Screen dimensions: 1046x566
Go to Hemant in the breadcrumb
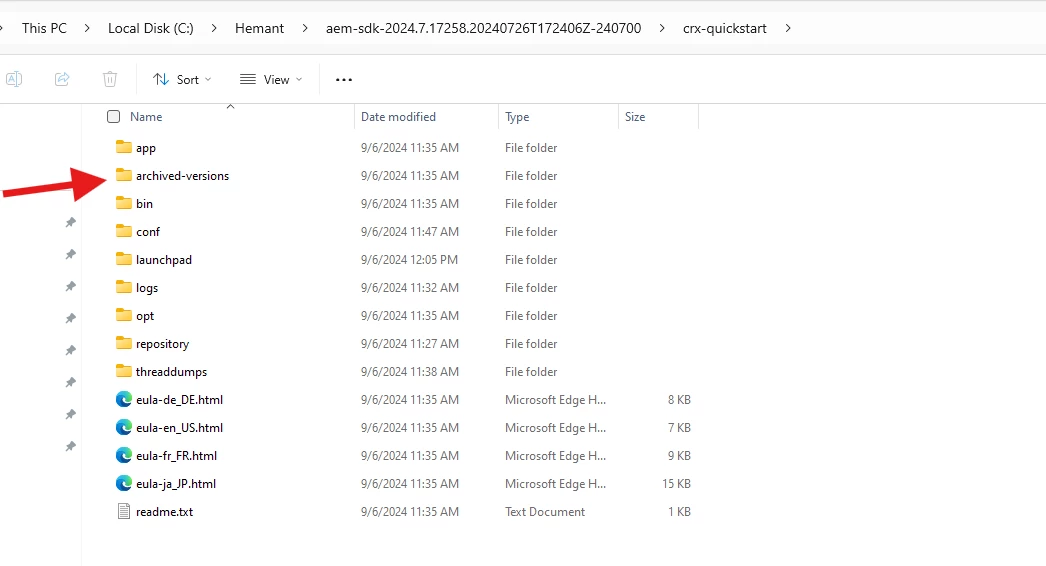point(259,28)
